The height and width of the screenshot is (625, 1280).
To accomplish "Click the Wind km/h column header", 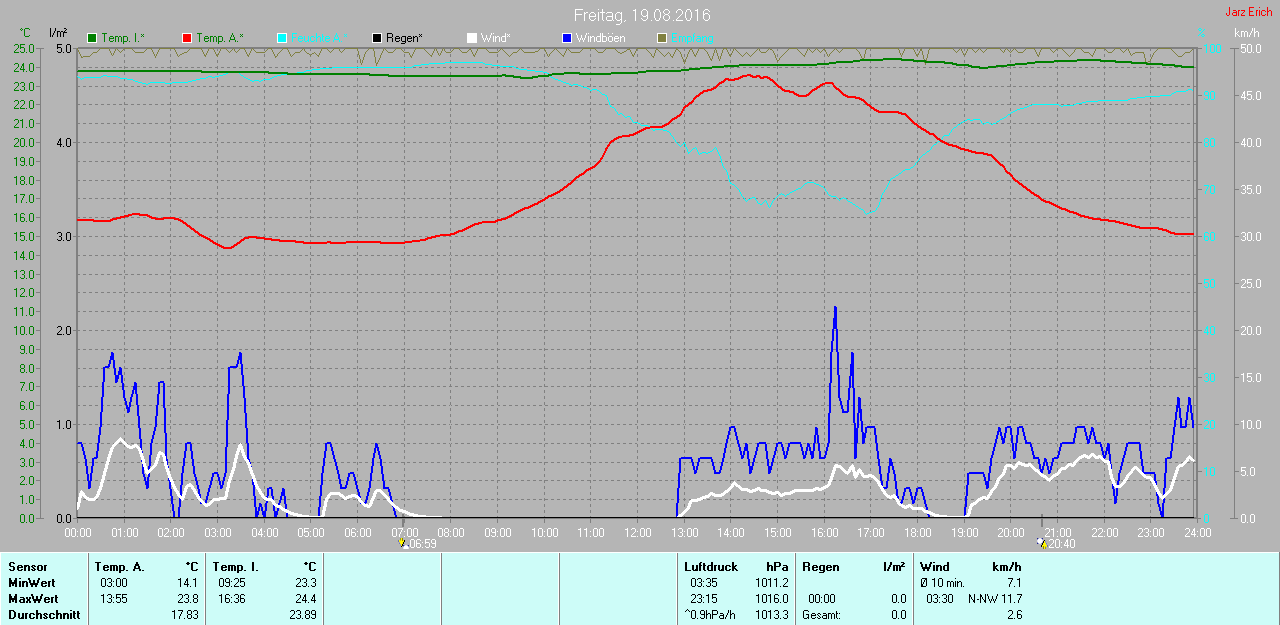I will (971, 567).
